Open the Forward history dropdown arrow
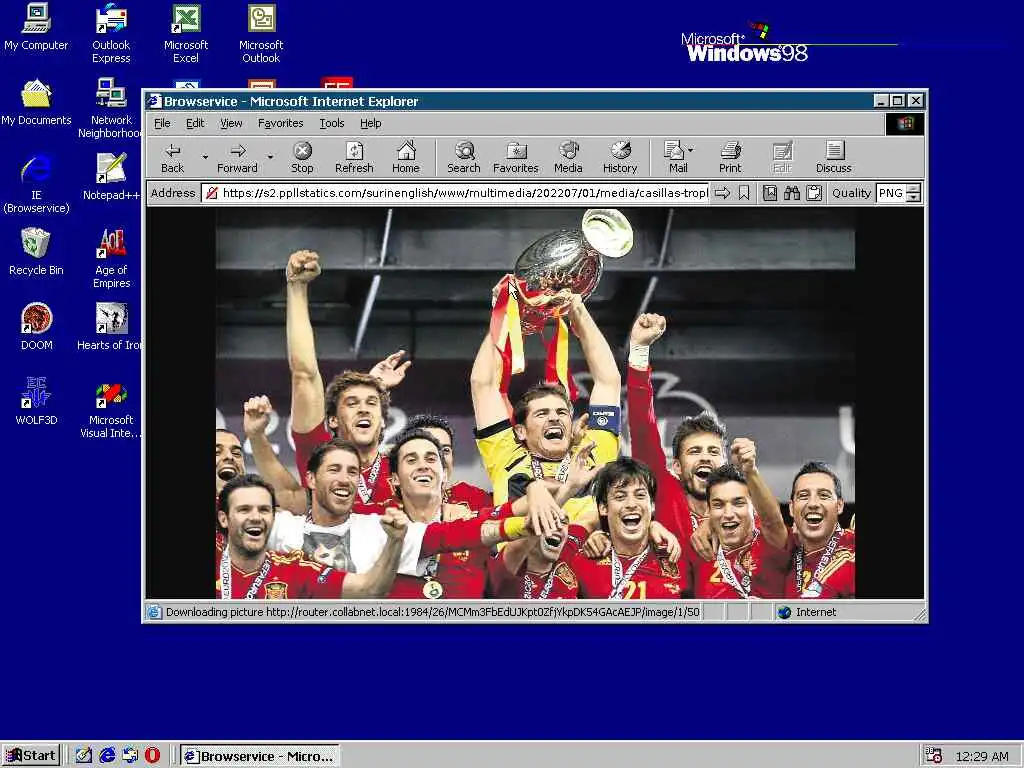Image resolution: width=1024 pixels, height=768 pixels. click(x=270, y=157)
